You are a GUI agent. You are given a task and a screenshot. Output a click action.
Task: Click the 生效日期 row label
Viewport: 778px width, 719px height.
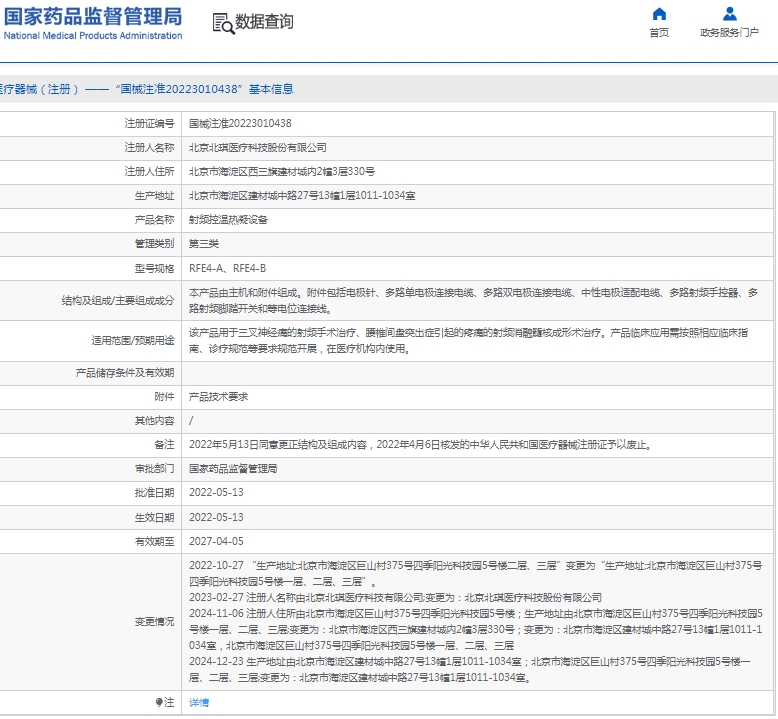(x=154, y=518)
